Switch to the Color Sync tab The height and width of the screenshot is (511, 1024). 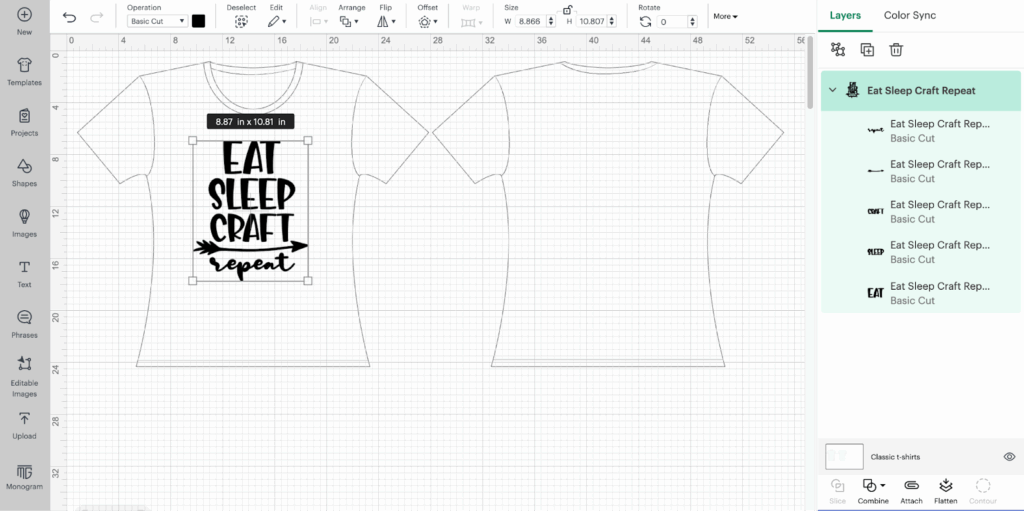909,16
